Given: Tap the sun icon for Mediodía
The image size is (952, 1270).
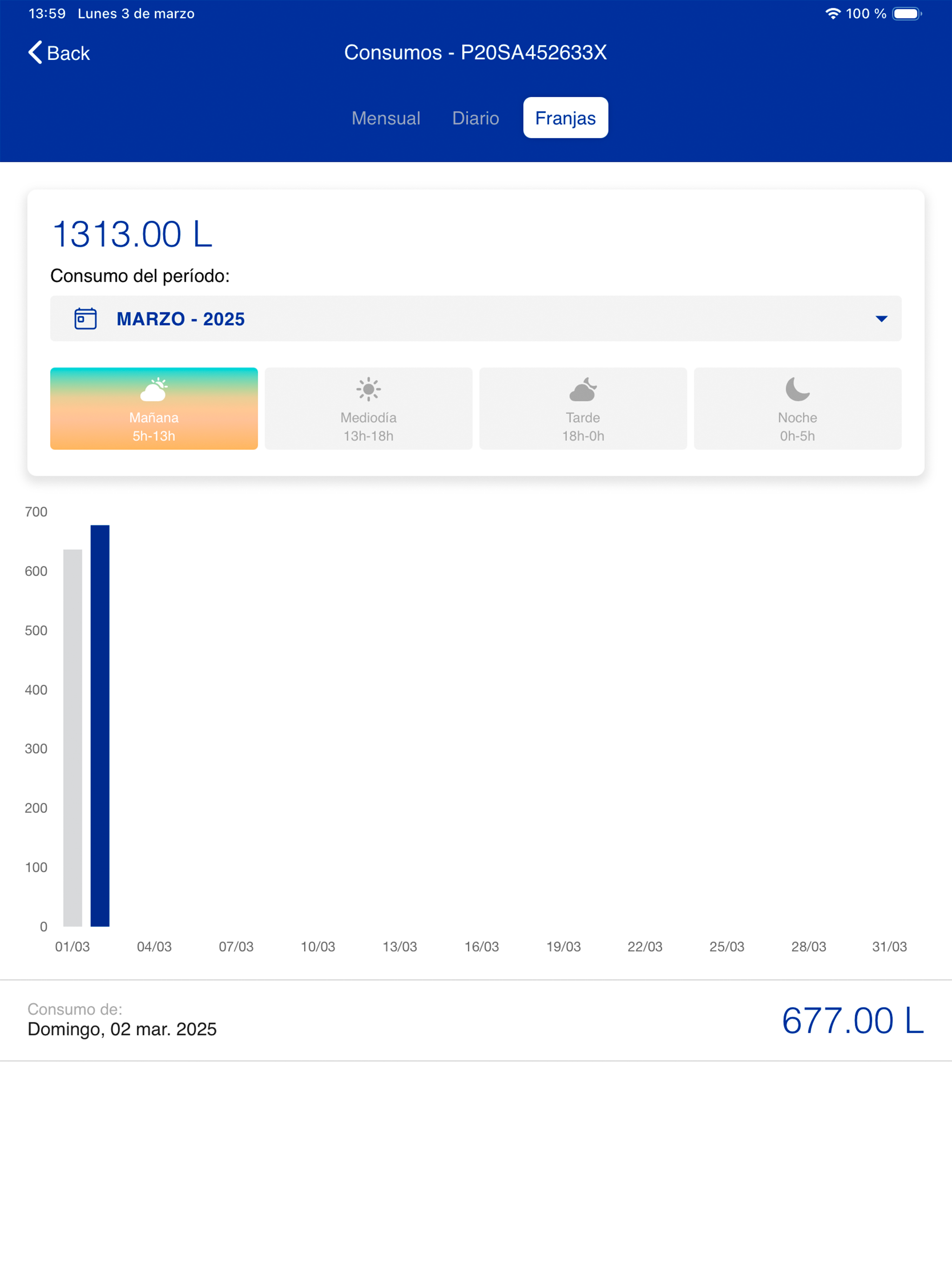Looking at the screenshot, I should [369, 389].
